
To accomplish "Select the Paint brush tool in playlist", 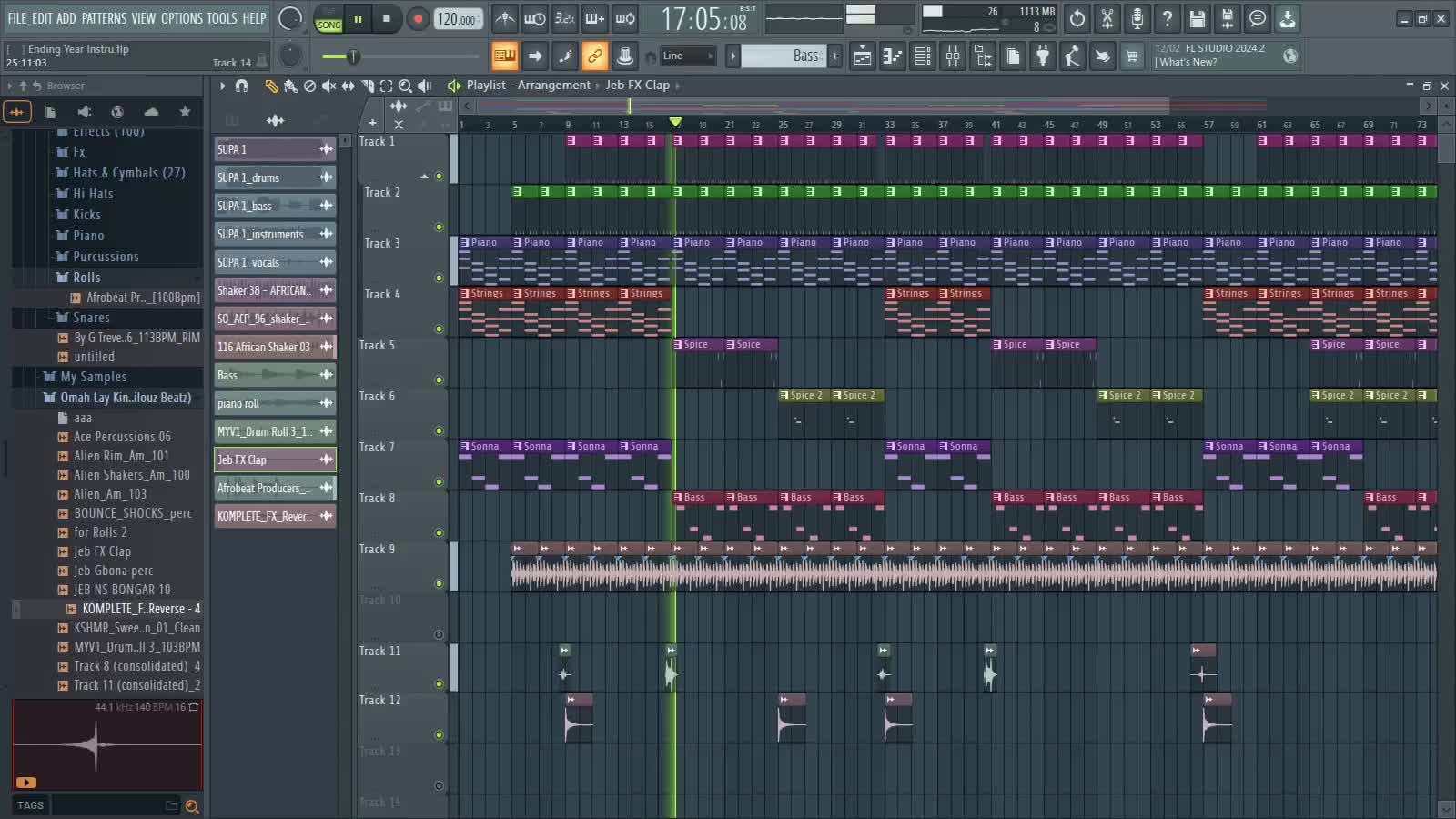I will (x=290, y=86).
